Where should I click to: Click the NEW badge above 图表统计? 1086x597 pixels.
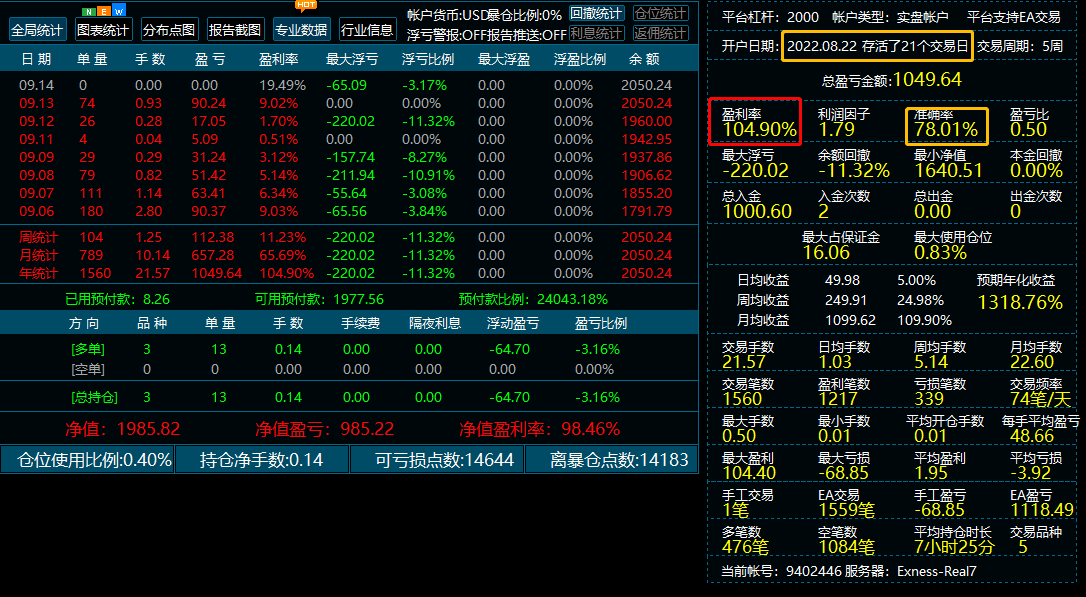[x=104, y=11]
